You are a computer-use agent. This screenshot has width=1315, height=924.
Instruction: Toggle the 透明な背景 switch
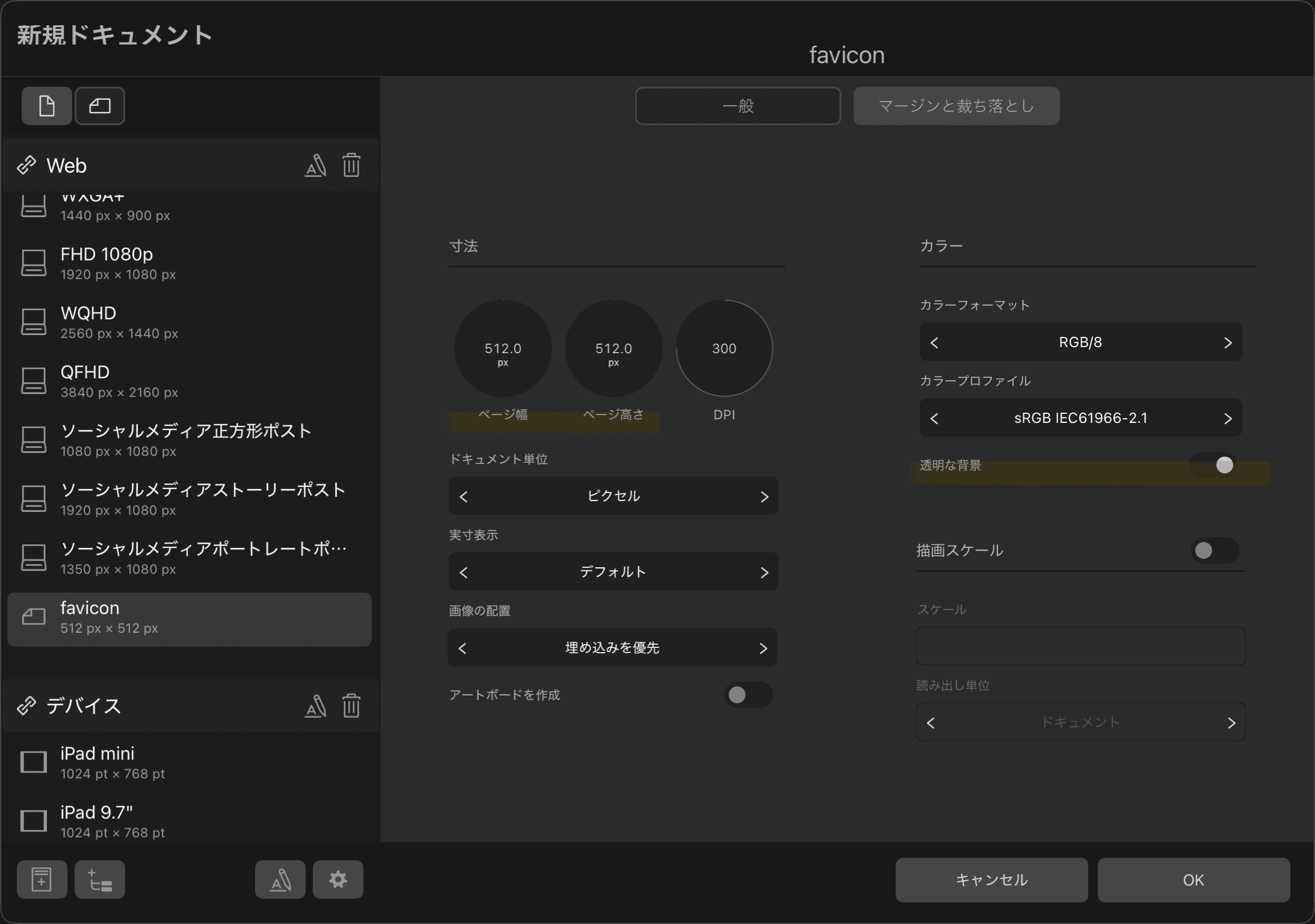click(1214, 465)
